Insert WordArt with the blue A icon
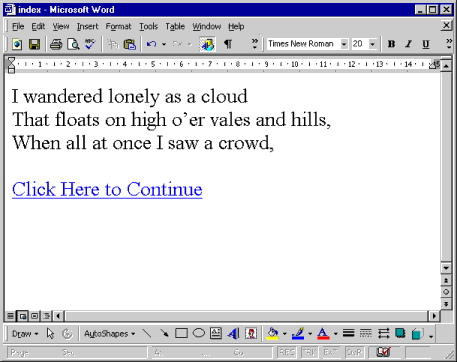The height and width of the screenshot is (362, 457). click(233, 334)
